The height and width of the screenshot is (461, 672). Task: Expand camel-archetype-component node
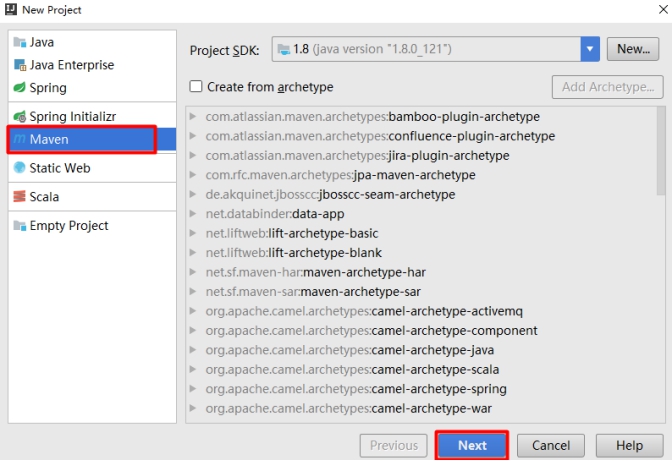click(193, 330)
